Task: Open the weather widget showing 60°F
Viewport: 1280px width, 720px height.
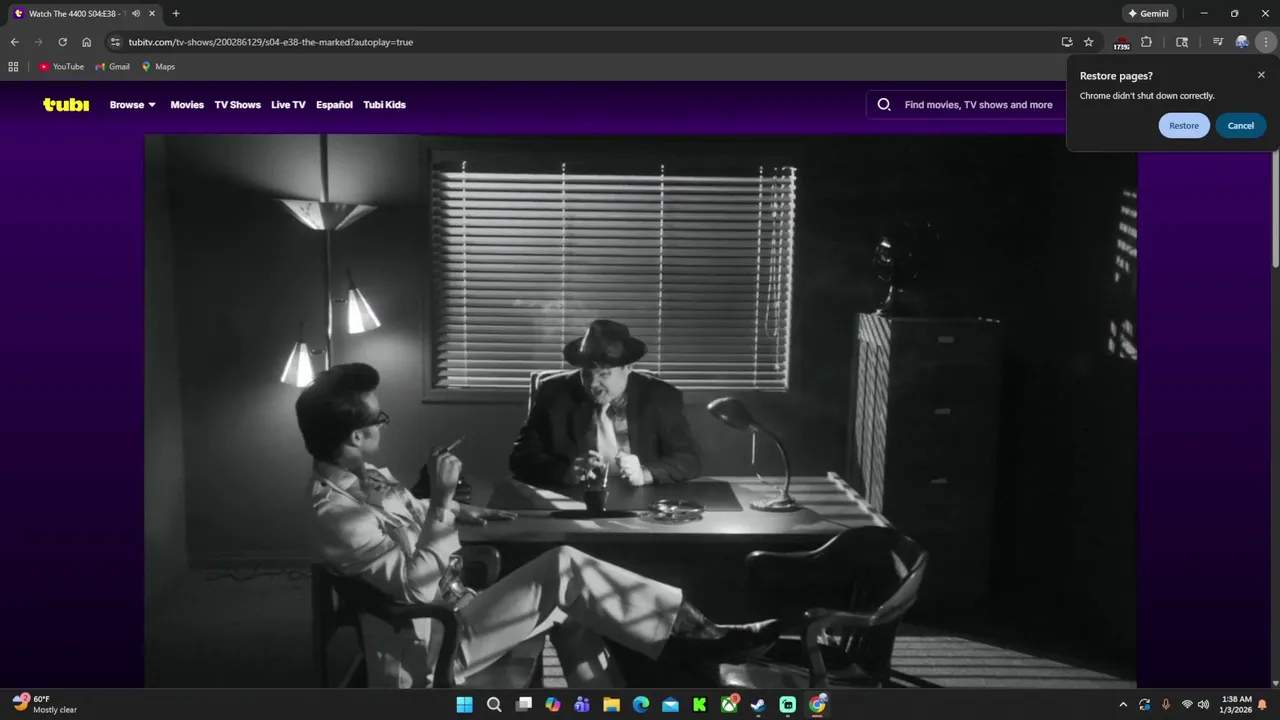Action: tap(45, 704)
